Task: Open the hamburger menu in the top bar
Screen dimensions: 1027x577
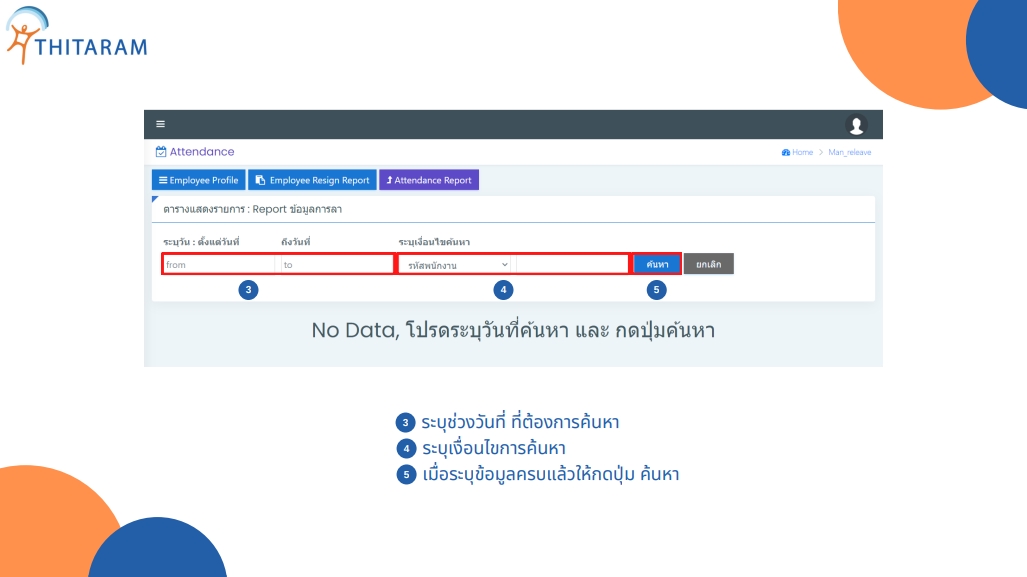Action: 160,124
